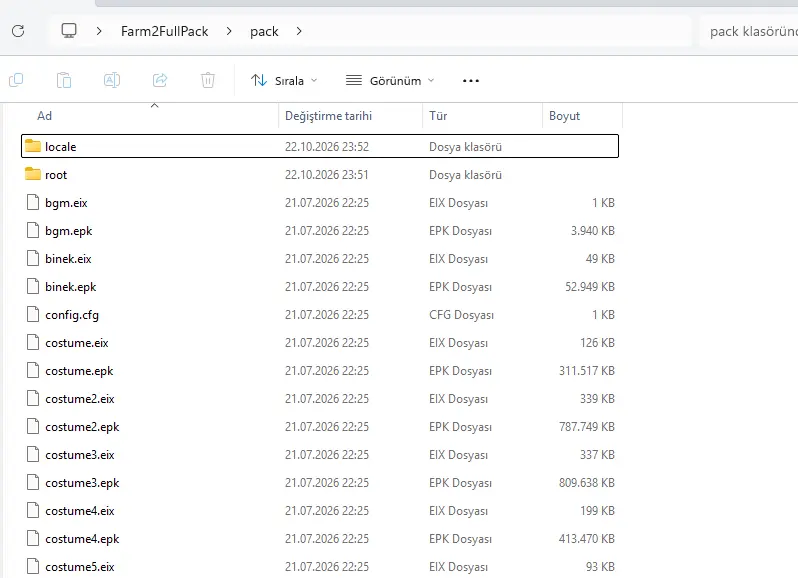Select the file name costume.epk
The height and width of the screenshot is (578, 798).
[79, 371]
